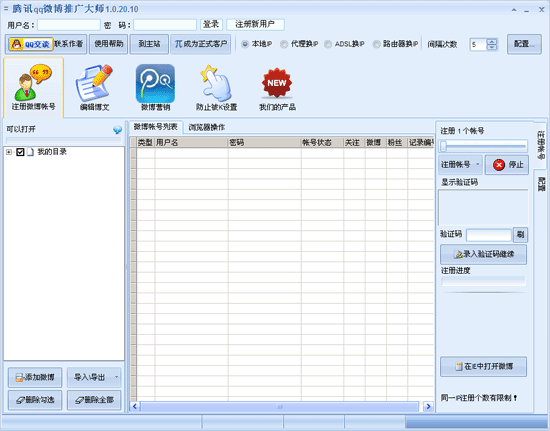Click the 删除勾选 eraser button

coord(35,400)
